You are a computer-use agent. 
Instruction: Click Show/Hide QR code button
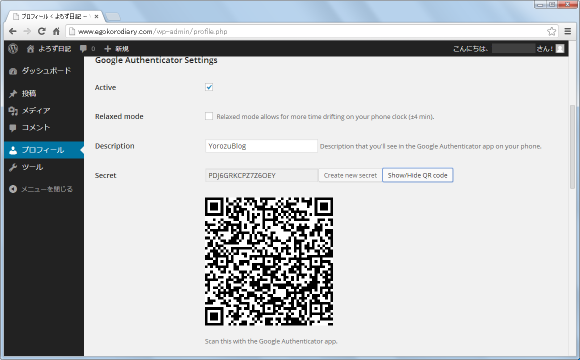click(417, 175)
